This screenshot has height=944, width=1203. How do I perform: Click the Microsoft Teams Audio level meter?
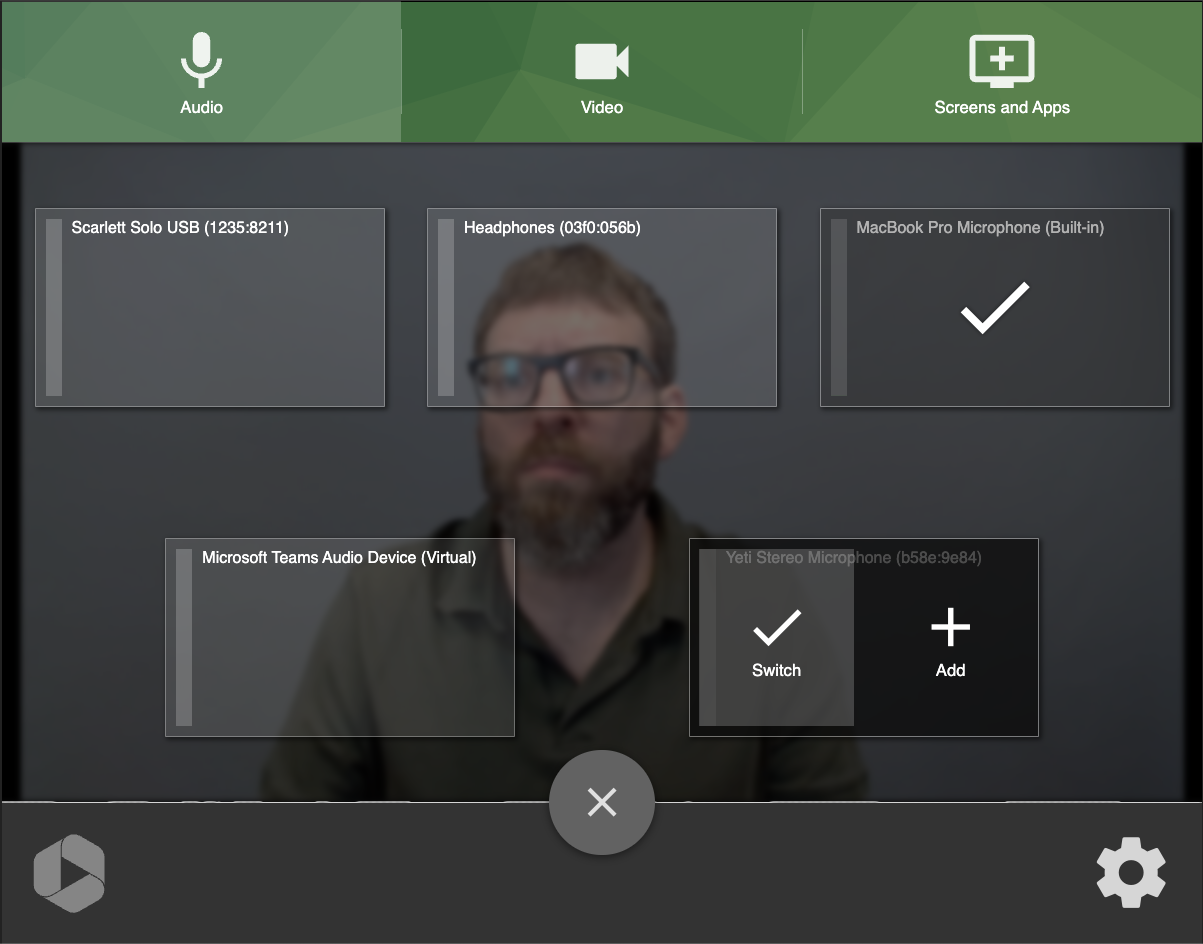coord(184,638)
